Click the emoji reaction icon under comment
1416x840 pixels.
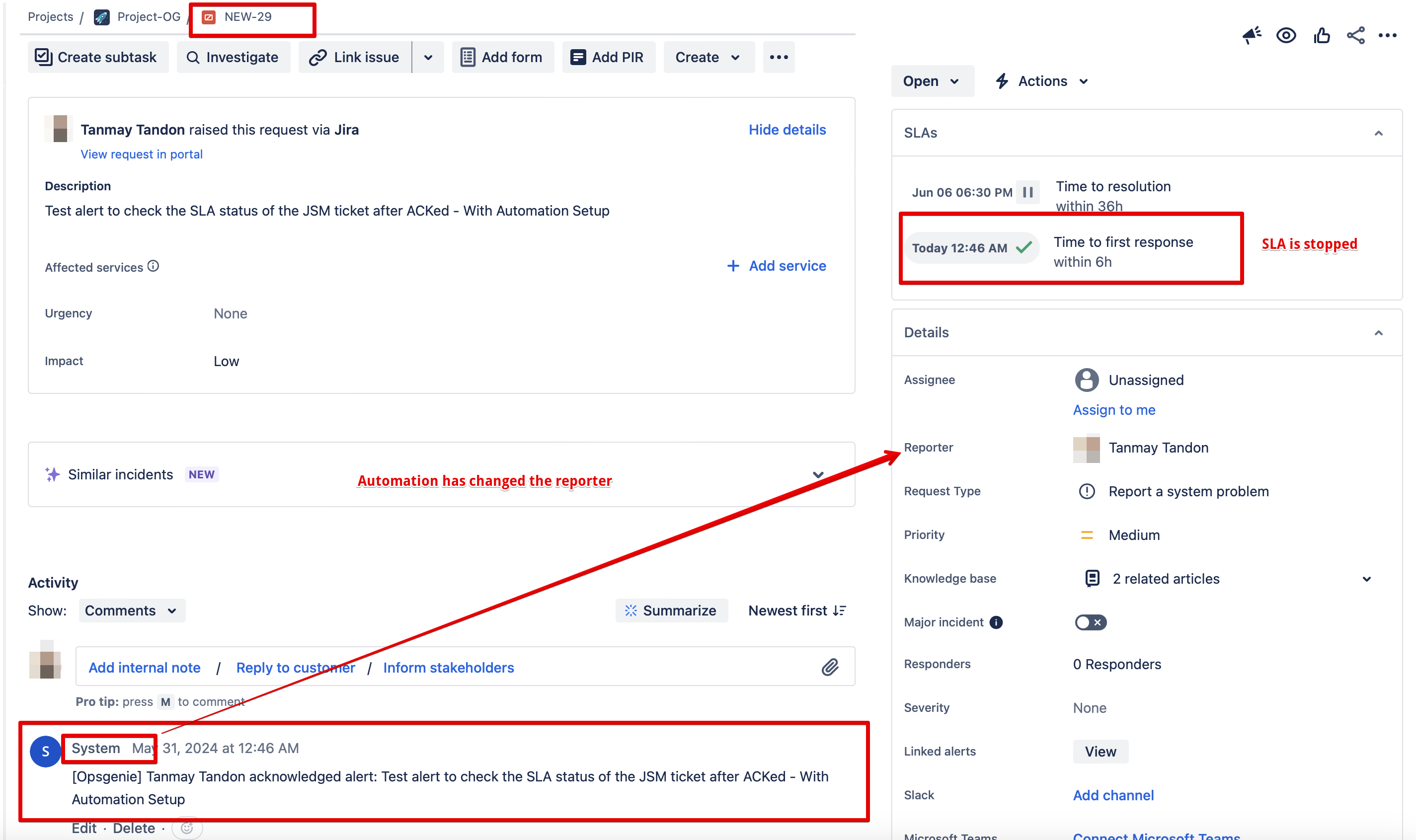tap(187, 828)
